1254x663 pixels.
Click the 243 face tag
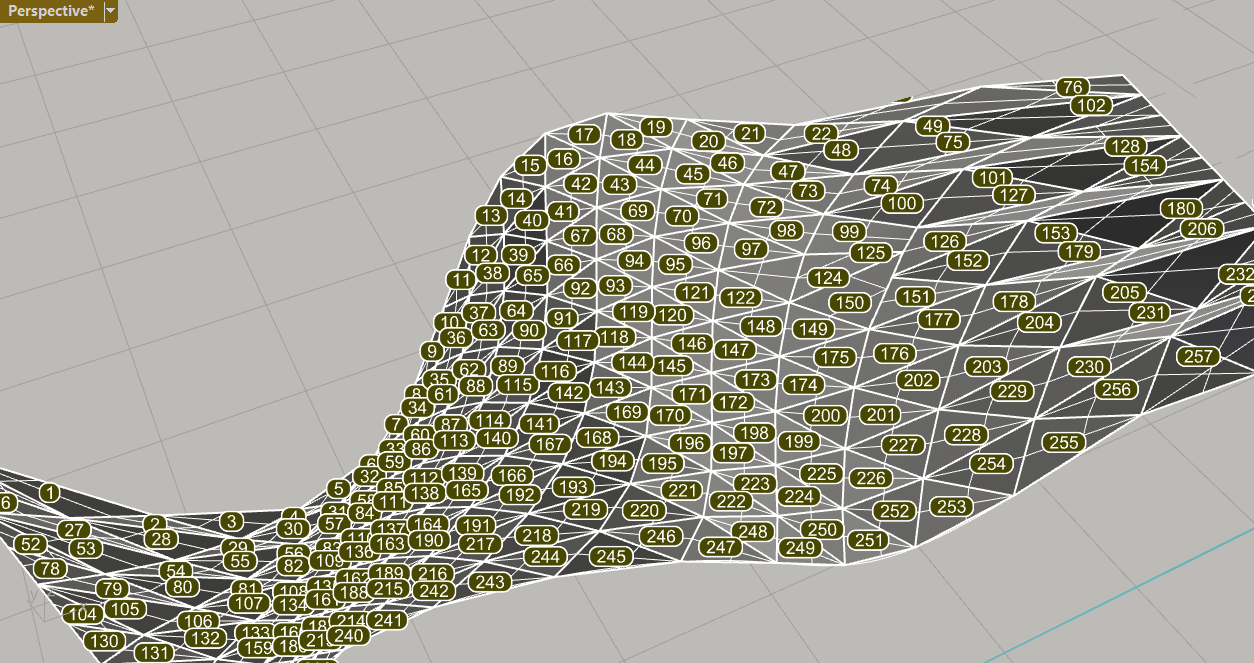[490, 582]
